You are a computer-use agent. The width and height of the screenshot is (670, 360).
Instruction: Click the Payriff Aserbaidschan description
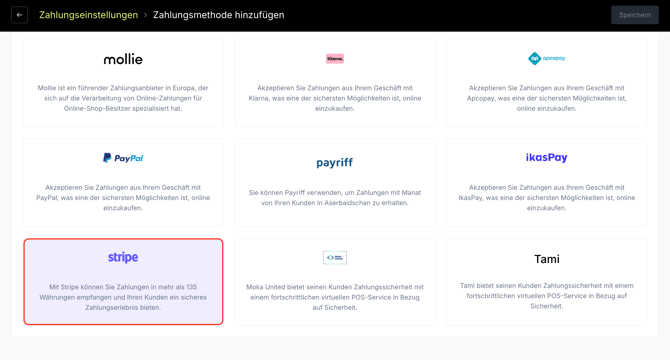click(x=335, y=198)
